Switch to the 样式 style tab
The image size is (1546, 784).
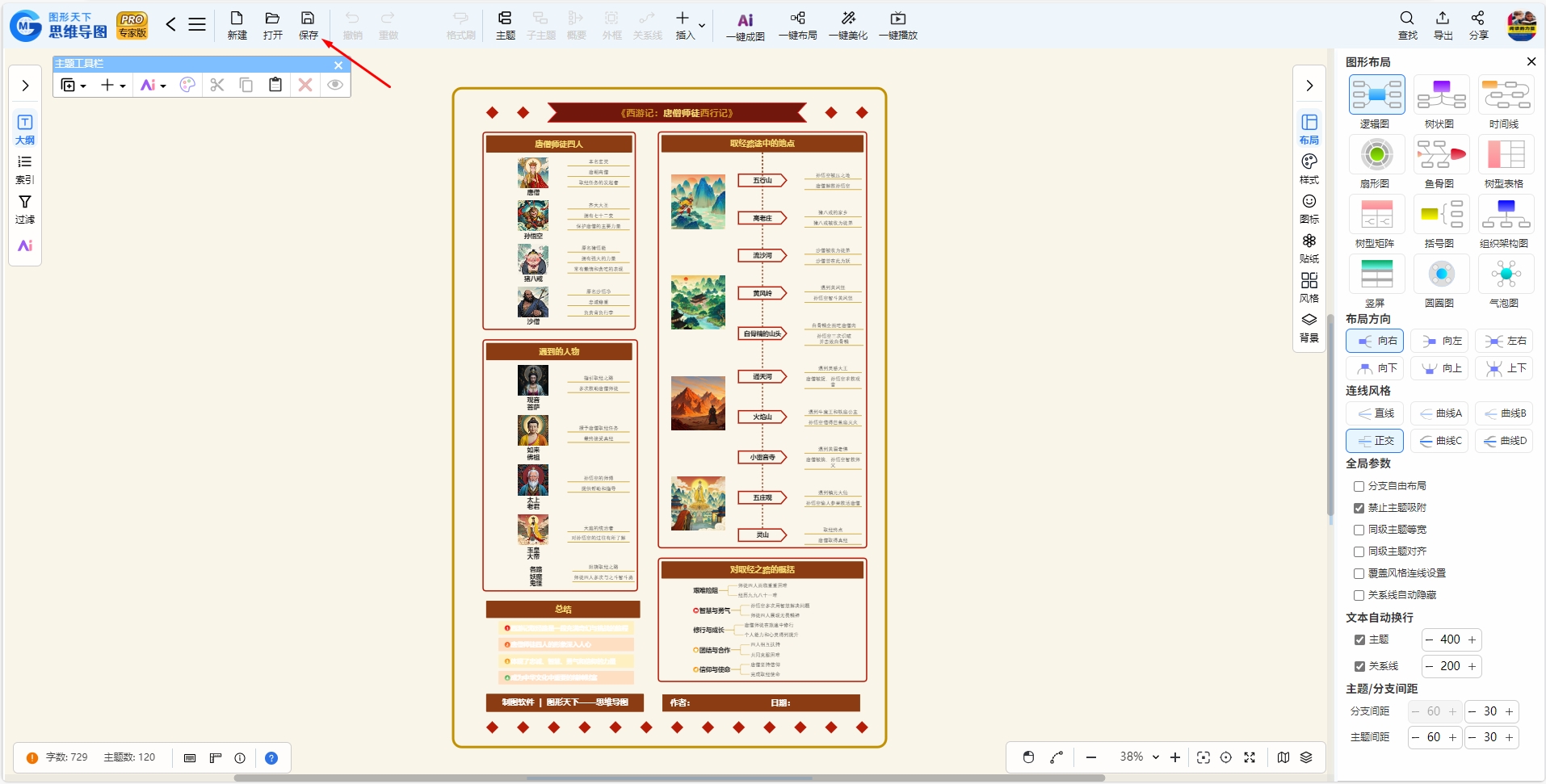pyautogui.click(x=1309, y=161)
